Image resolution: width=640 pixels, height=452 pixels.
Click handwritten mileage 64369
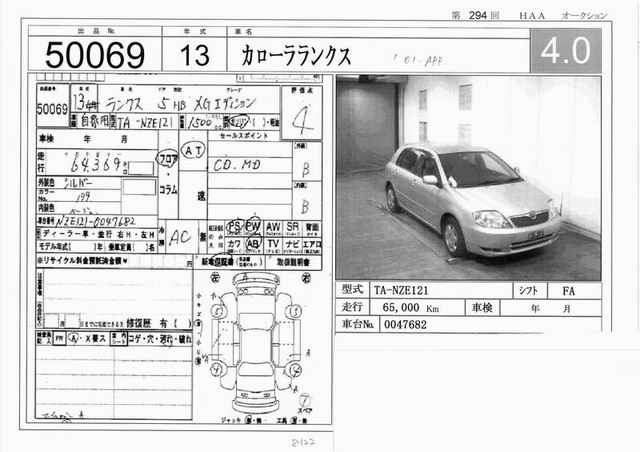96,164
